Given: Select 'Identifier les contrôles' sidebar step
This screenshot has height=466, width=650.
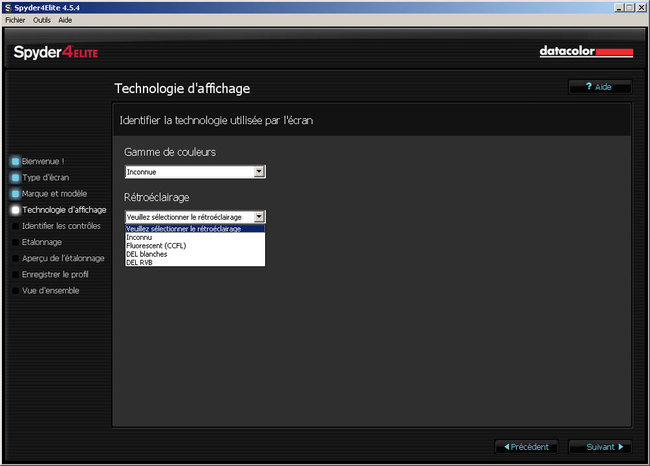Looking at the screenshot, I should [61, 226].
